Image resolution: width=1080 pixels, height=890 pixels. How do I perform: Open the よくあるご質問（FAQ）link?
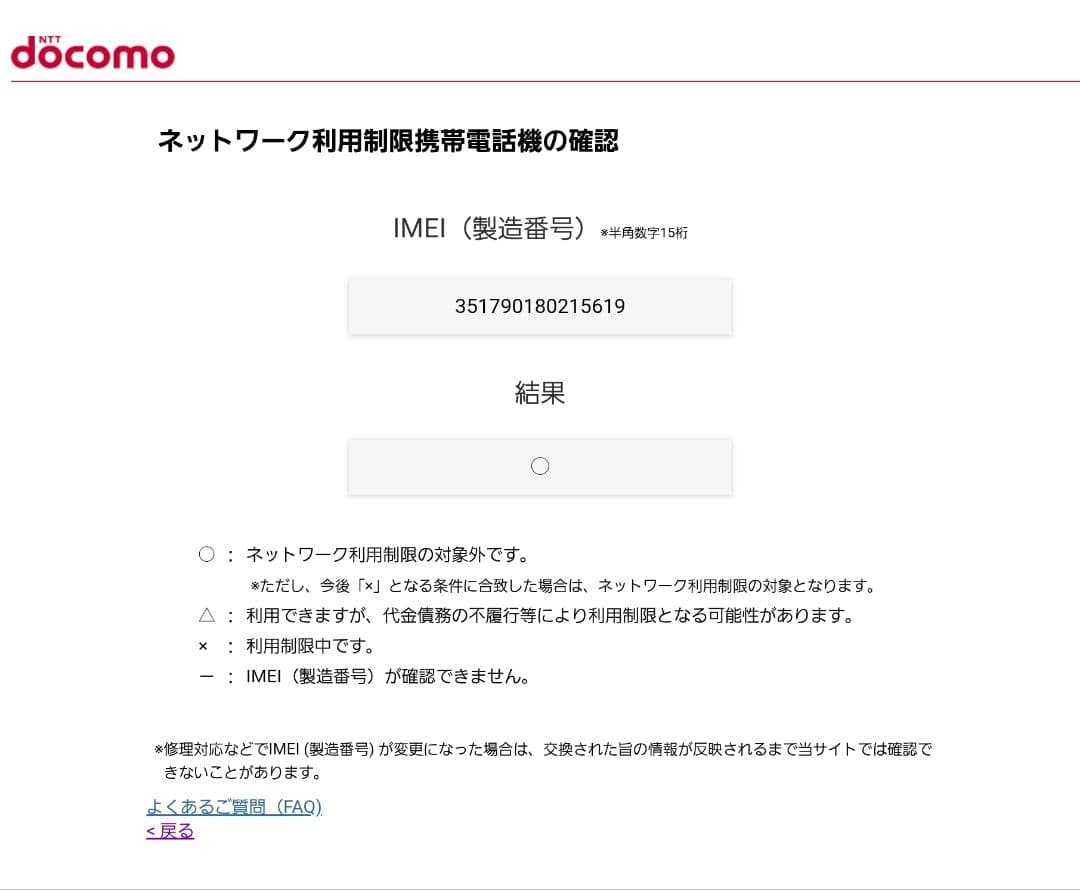pos(236,806)
